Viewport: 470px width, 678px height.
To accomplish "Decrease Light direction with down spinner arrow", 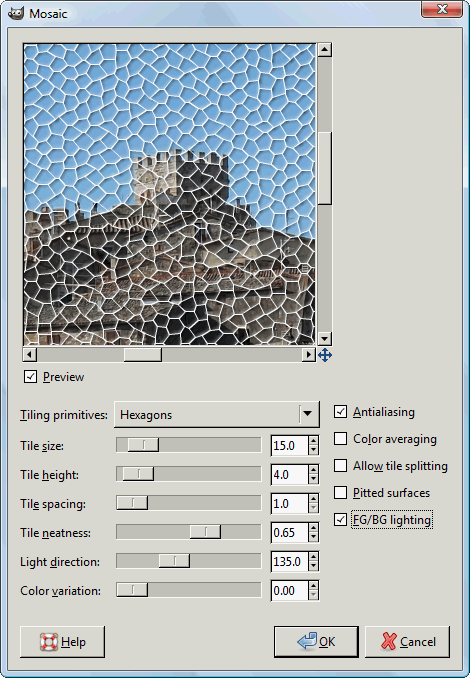I will [313, 566].
